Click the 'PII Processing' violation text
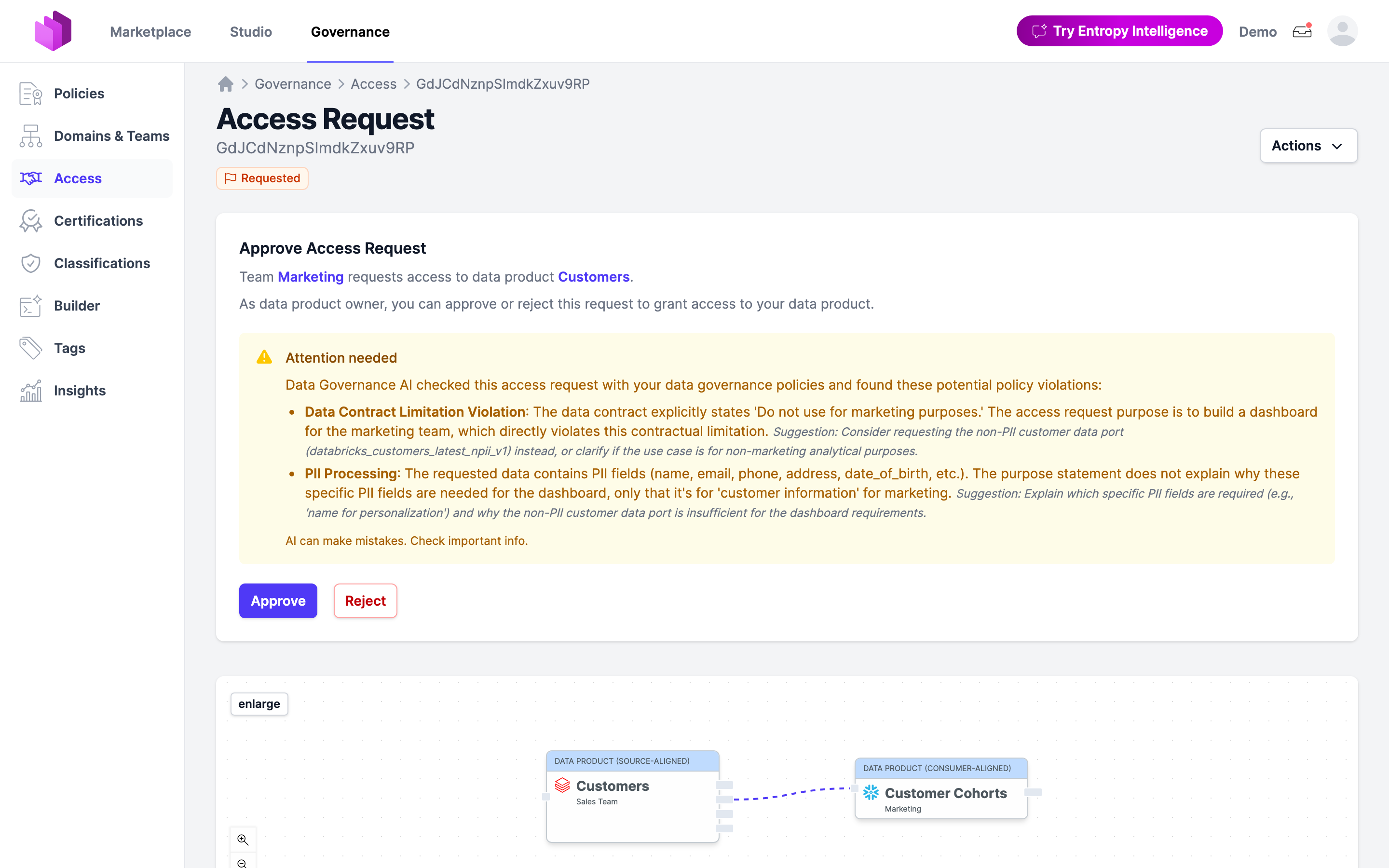Screen dimensions: 1389x868 (351, 474)
